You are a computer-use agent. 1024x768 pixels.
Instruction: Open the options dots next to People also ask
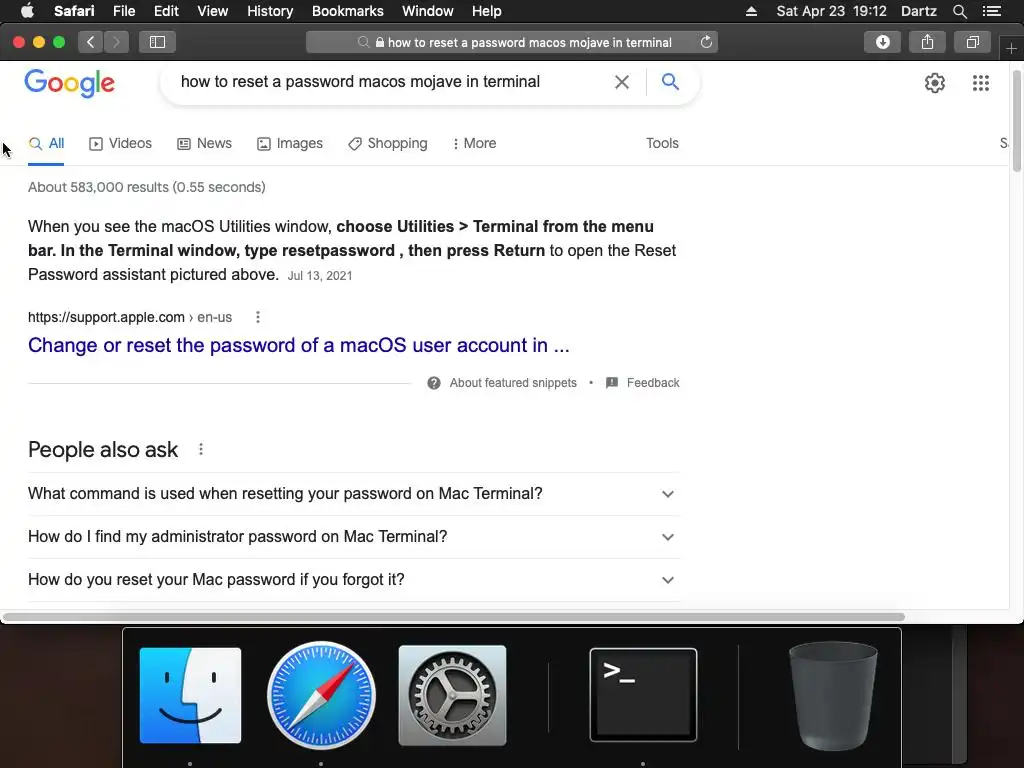pyautogui.click(x=201, y=449)
